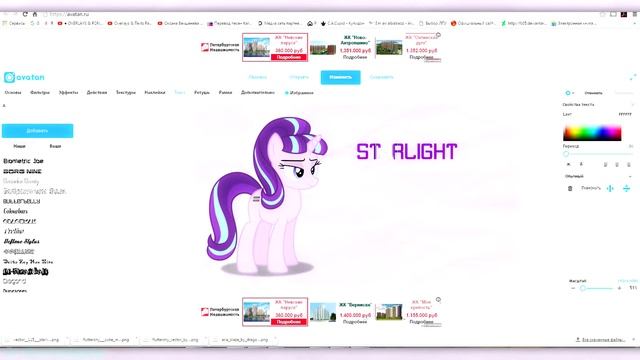The width and height of the screenshot is (640, 360).
Task: Open the blend mode dropdown showing Обычный
Action: click(x=598, y=176)
